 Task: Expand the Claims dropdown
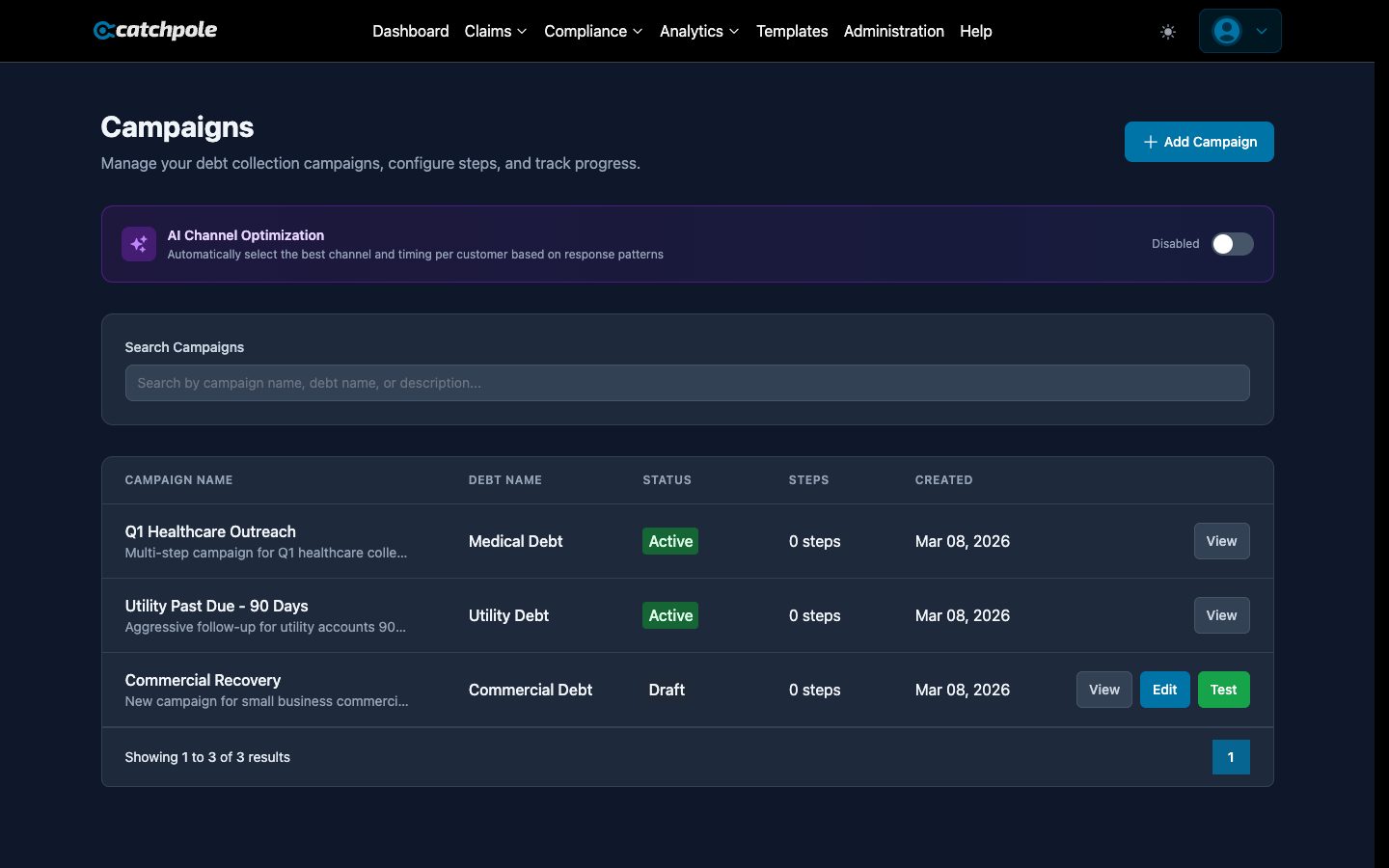[x=495, y=31]
